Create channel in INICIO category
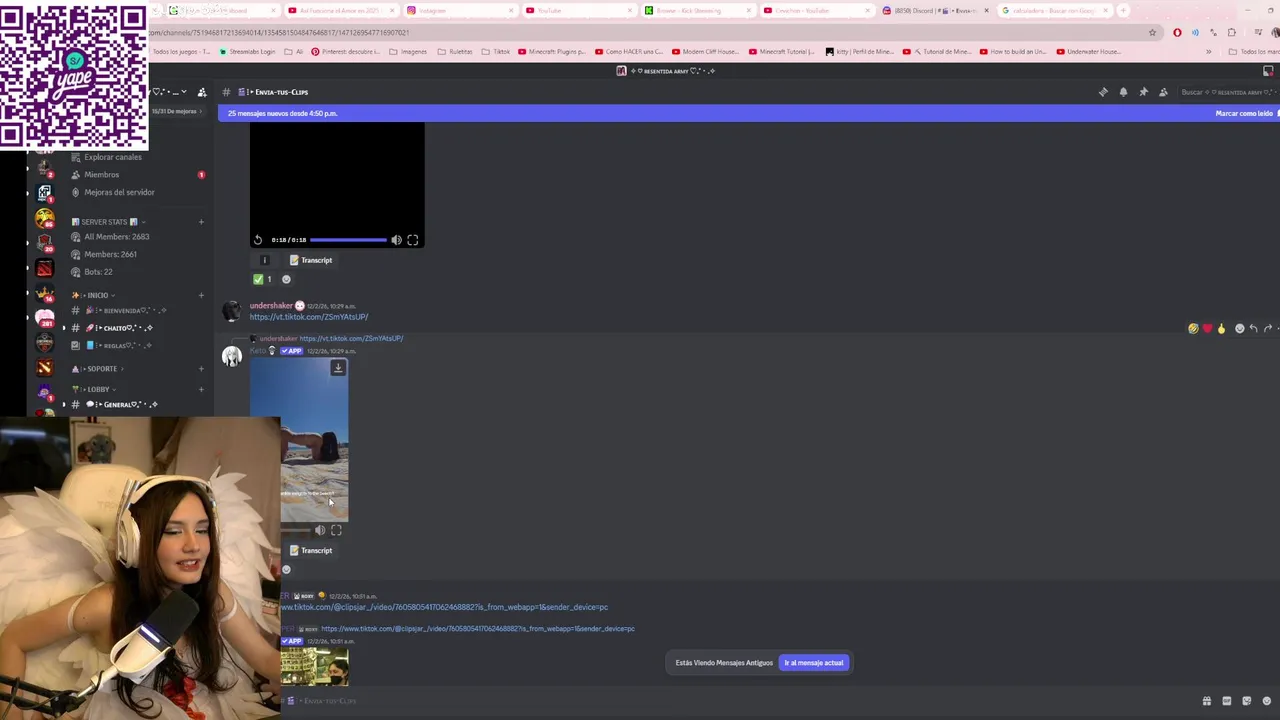 pyautogui.click(x=201, y=295)
